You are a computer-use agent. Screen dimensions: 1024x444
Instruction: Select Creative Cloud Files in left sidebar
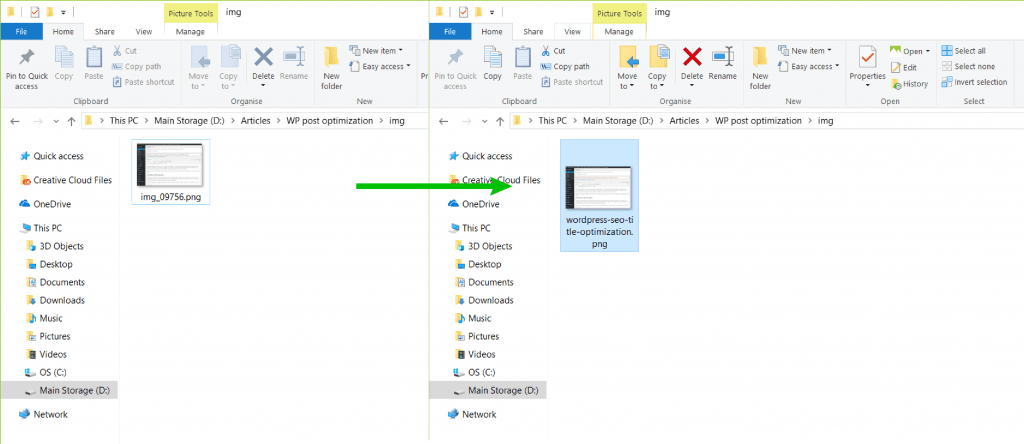tap(65, 180)
